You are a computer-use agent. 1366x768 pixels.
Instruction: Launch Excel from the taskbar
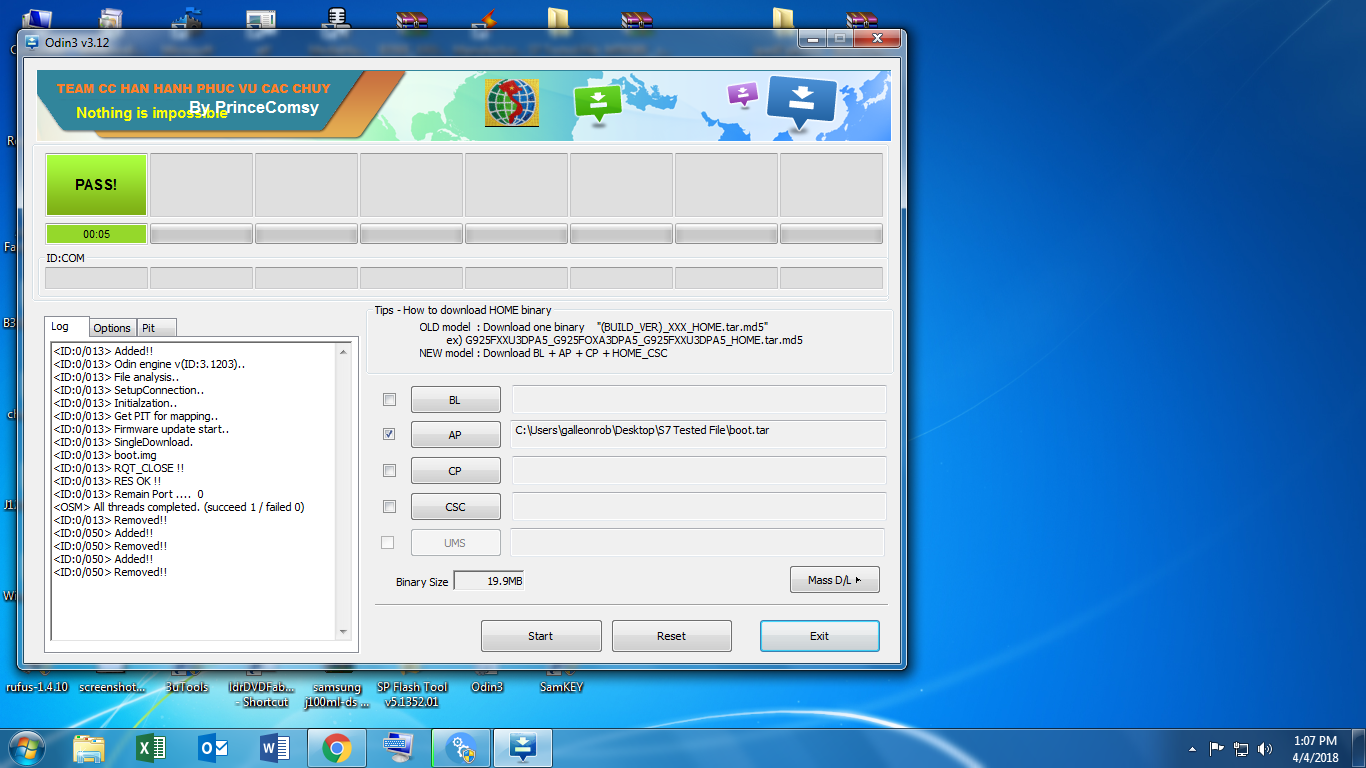click(151, 747)
